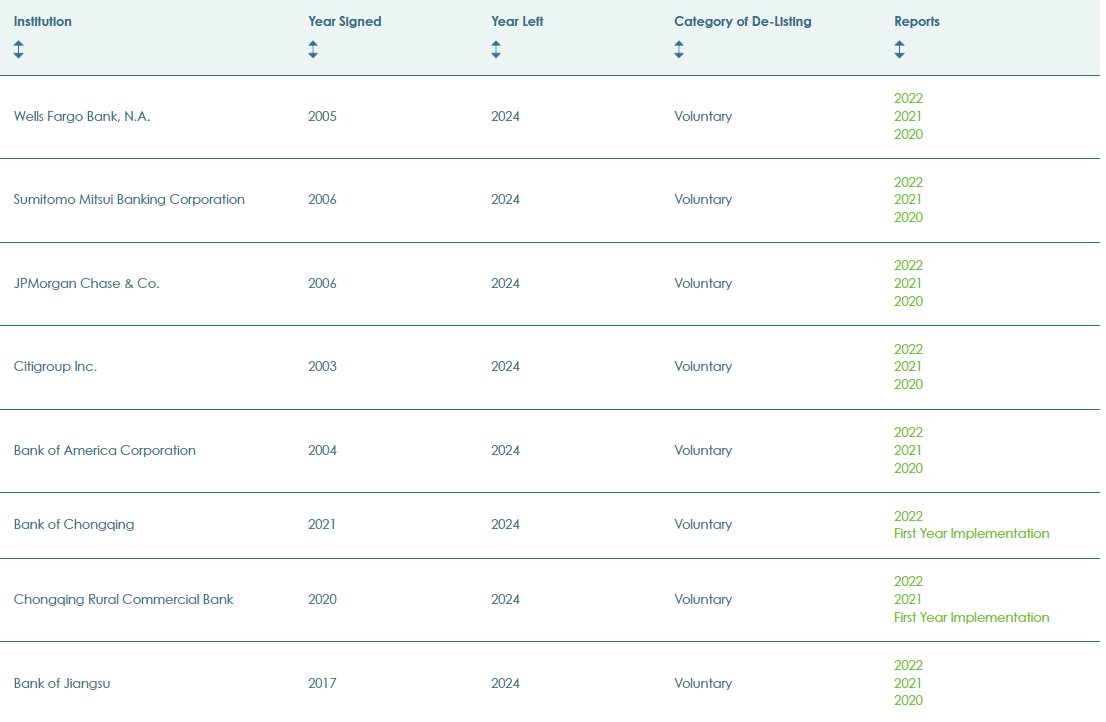Click the Year Signed column header
1106x722 pixels.
(344, 21)
